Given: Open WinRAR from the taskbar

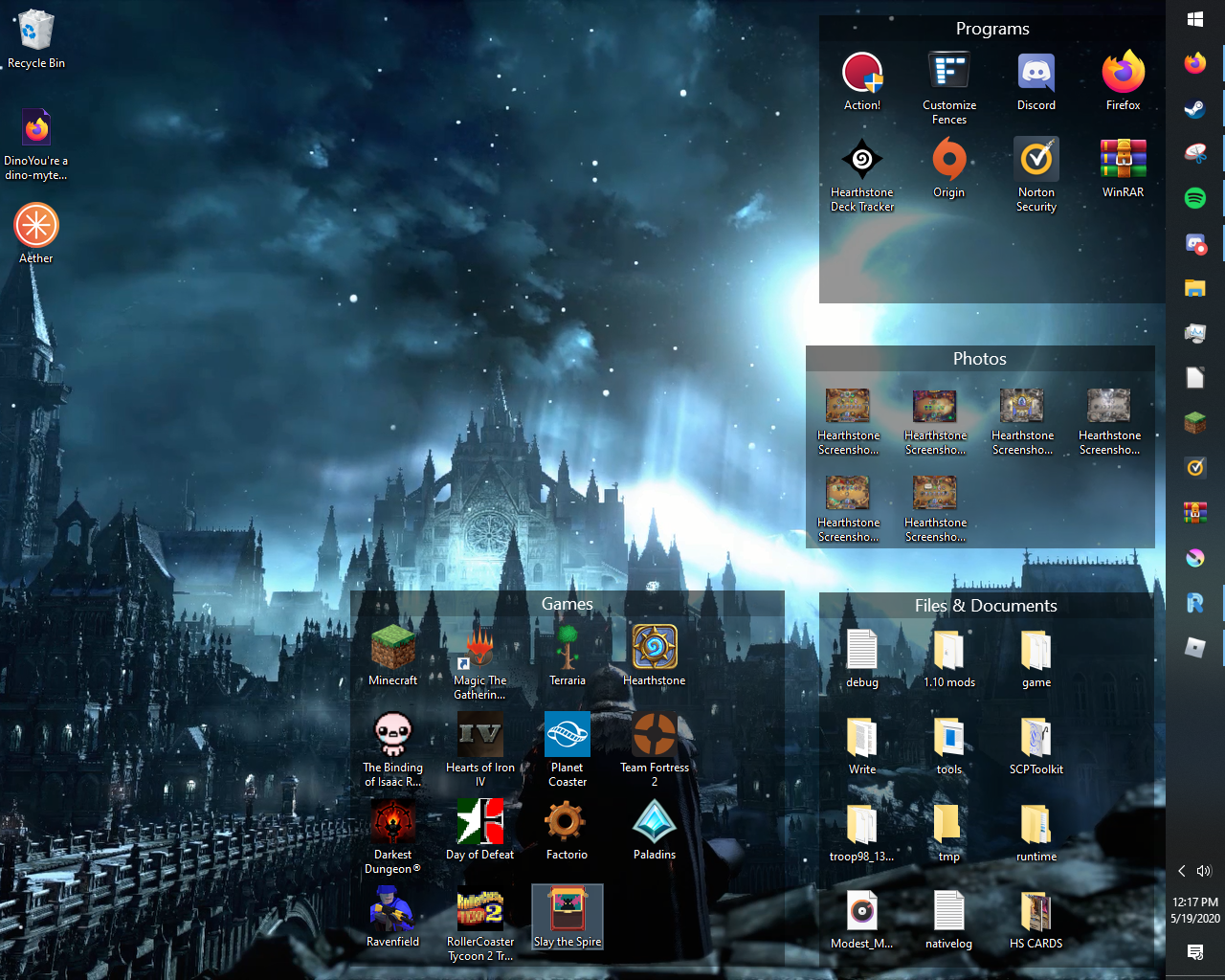Looking at the screenshot, I should click(x=1195, y=513).
